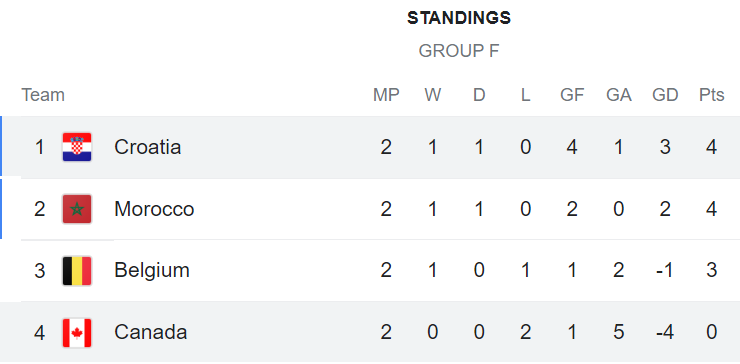Viewport: 740px width, 364px height.
Task: Click the STANDINGS heading
Action: [x=459, y=18]
